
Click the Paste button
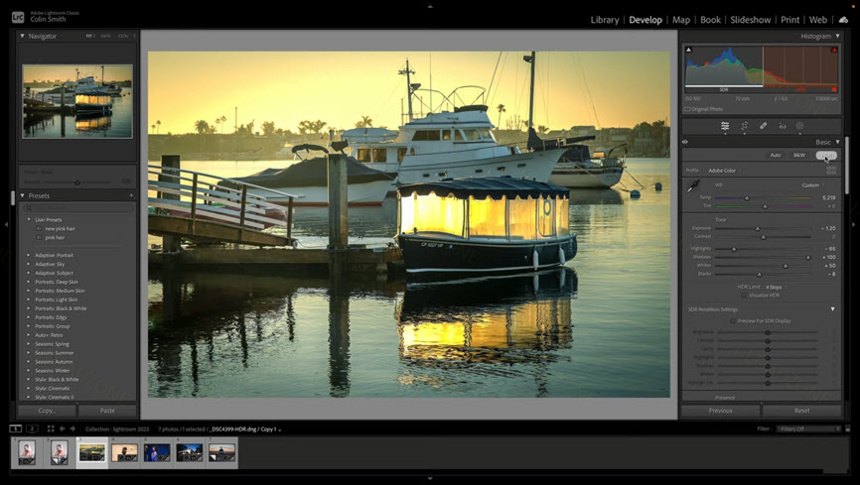[x=108, y=410]
